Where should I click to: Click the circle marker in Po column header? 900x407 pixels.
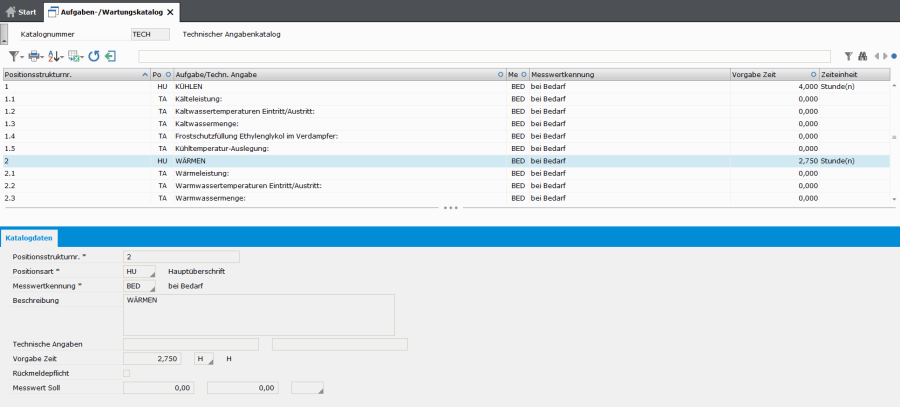(168, 75)
